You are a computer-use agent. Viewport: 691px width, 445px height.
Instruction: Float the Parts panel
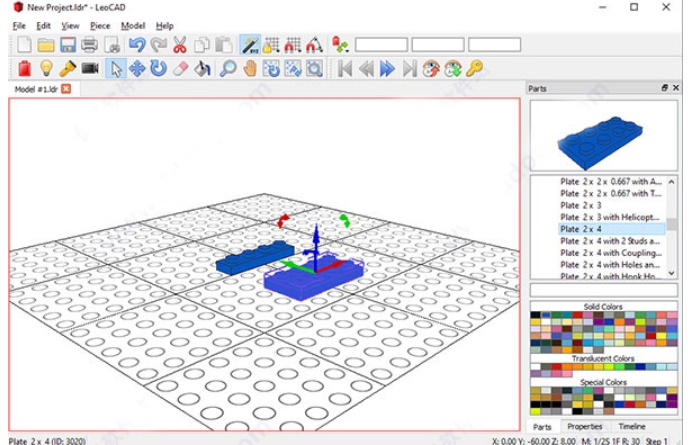click(665, 88)
